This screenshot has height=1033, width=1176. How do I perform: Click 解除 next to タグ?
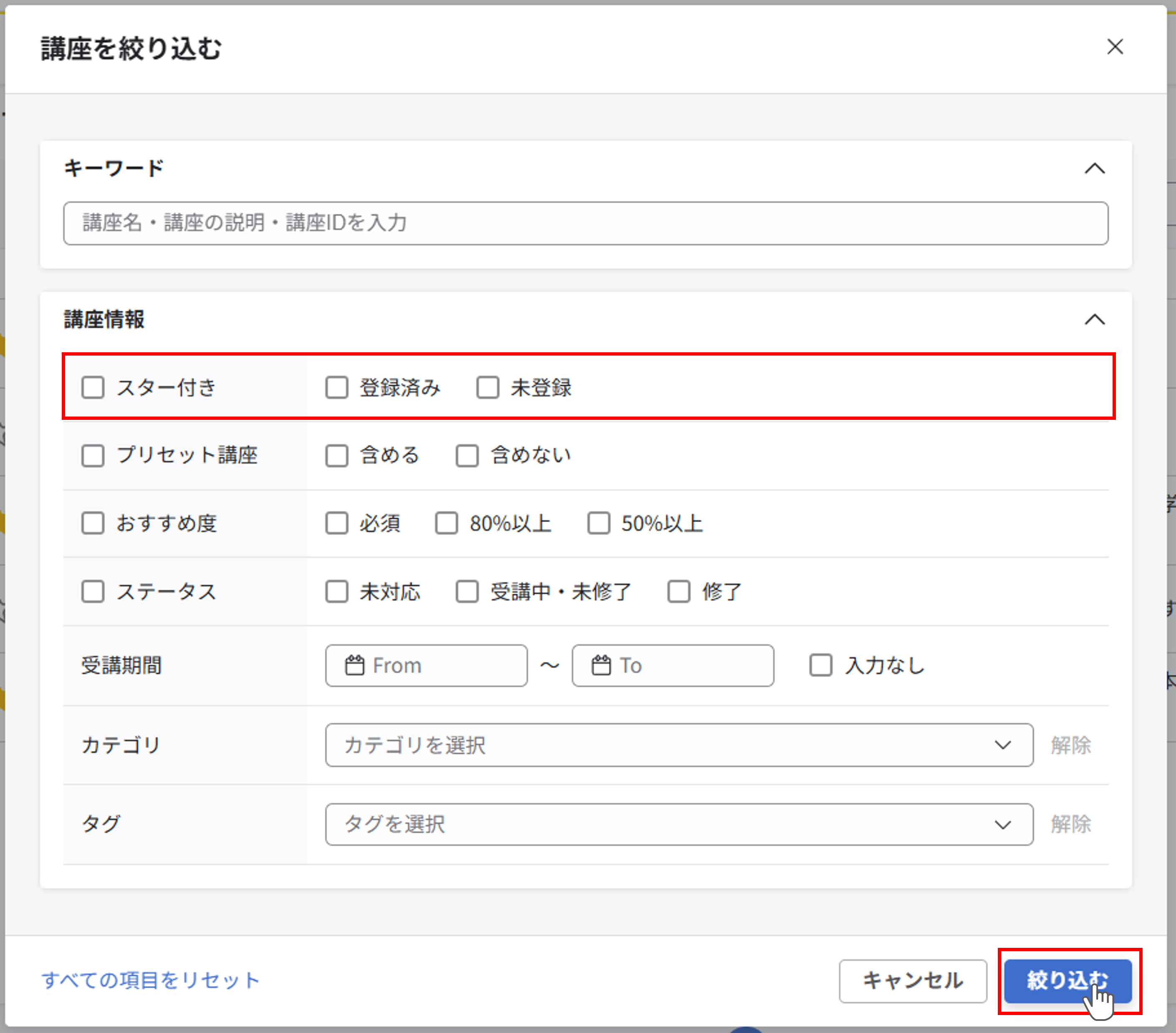(1071, 825)
